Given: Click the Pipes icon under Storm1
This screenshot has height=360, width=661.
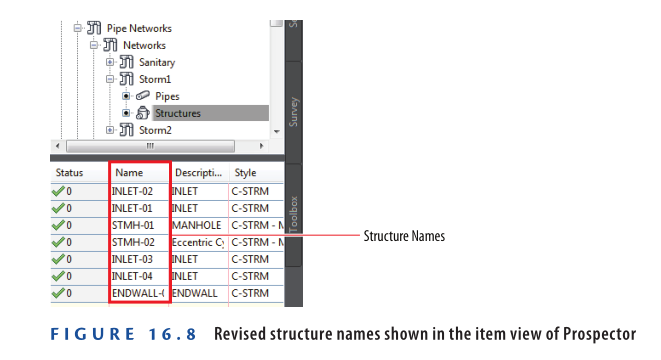Looking at the screenshot, I should tap(142, 96).
